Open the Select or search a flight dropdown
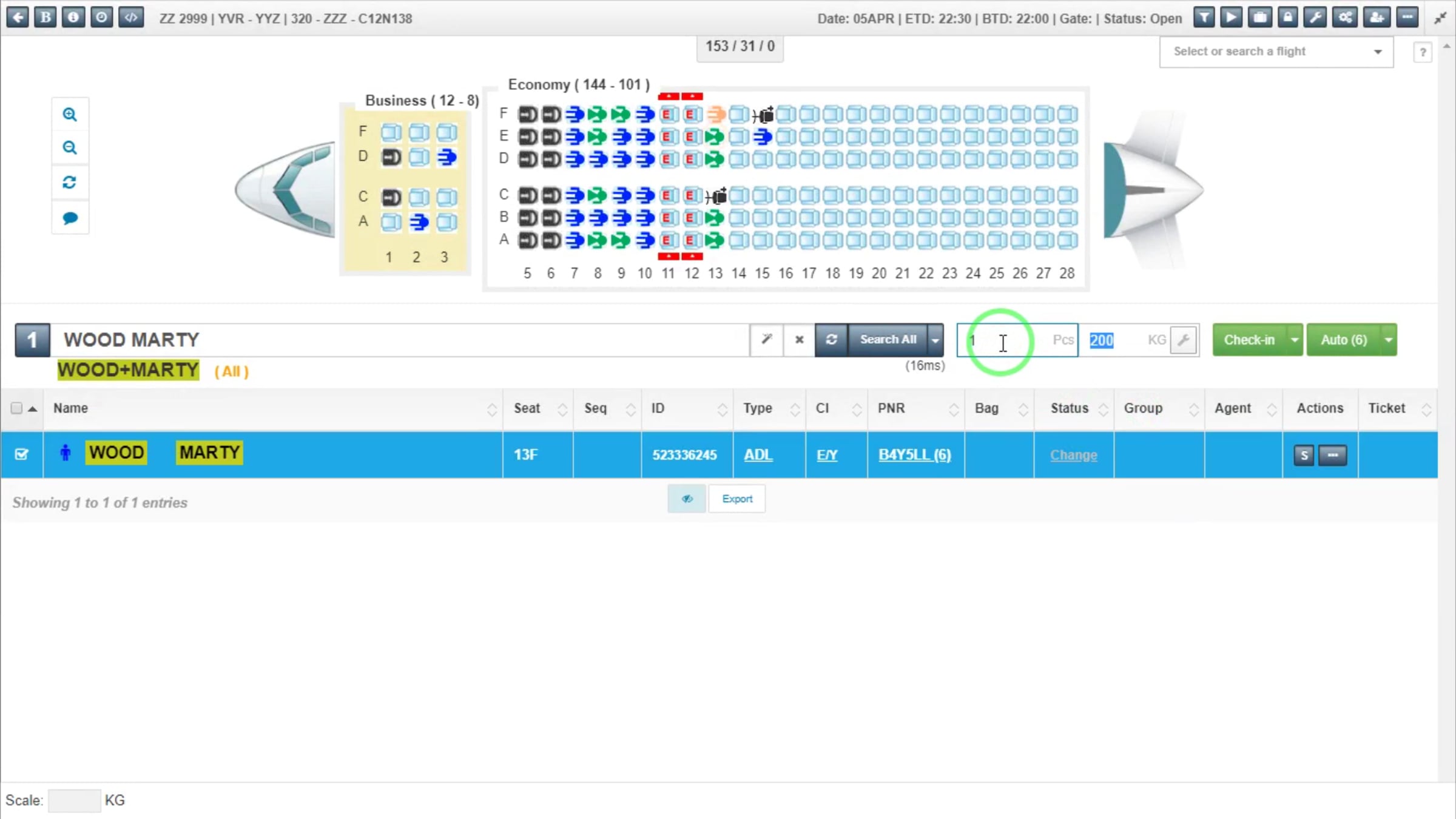The height and width of the screenshot is (819, 1456). pyautogui.click(x=1276, y=52)
